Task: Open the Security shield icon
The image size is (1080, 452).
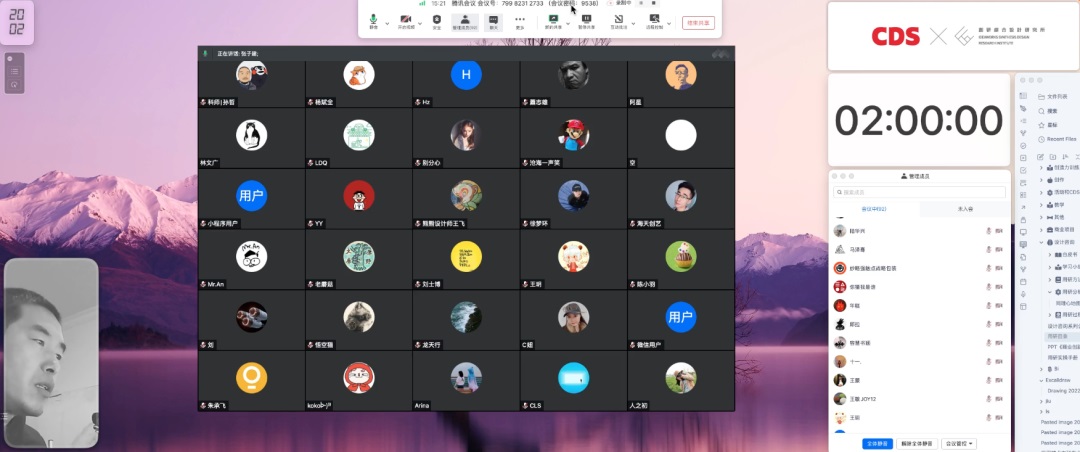Action: (437, 20)
